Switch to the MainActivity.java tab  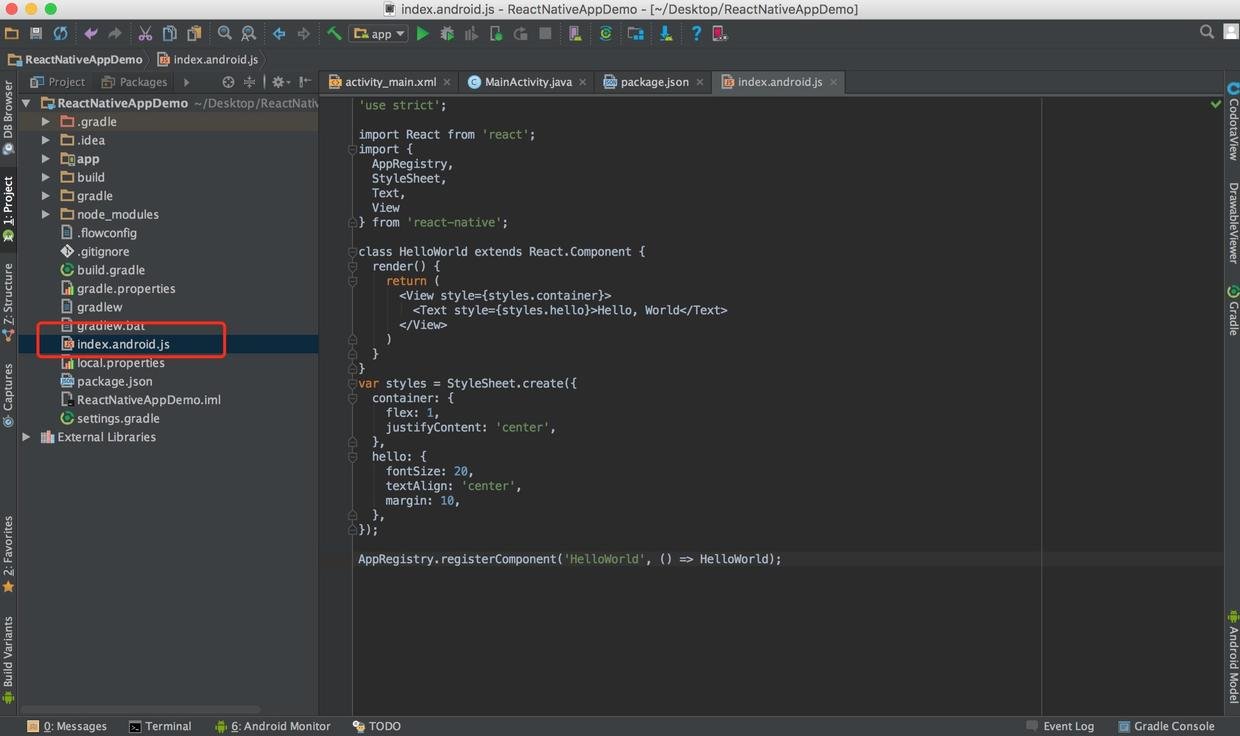coord(528,82)
